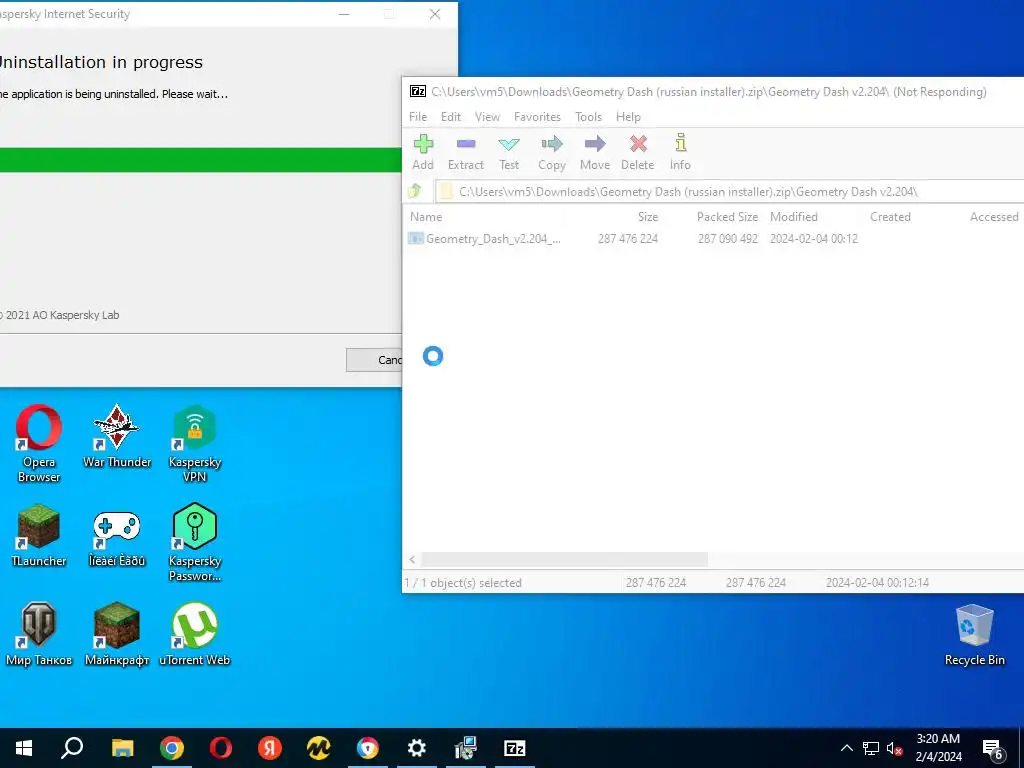1024x768 pixels.
Task: Open the Favorites menu in 7-Zip
Action: [x=537, y=117]
